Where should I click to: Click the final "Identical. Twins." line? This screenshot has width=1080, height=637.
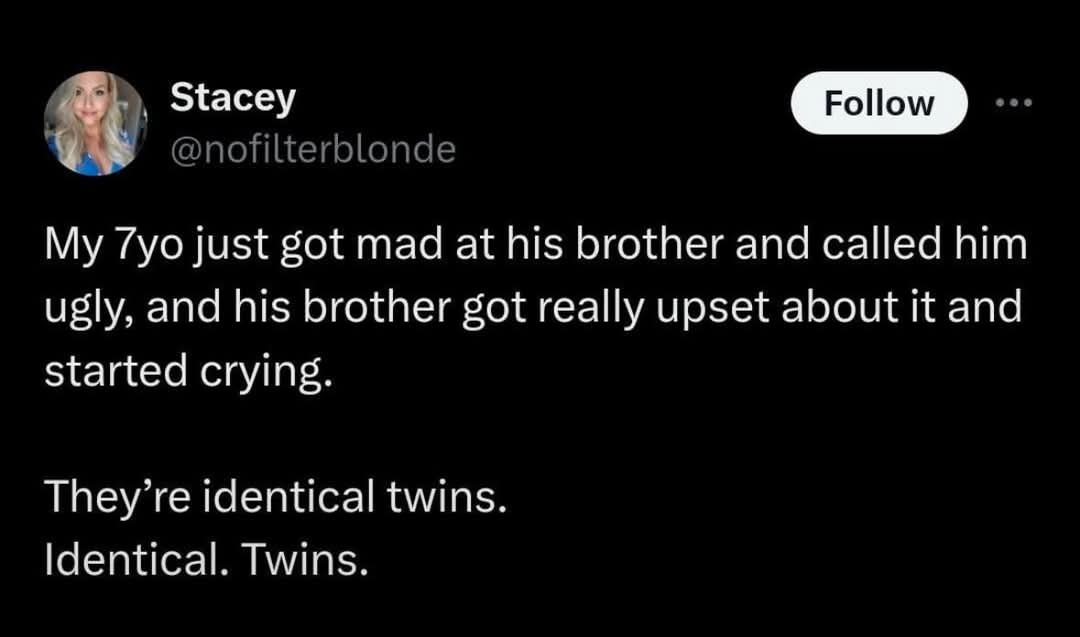click(x=206, y=559)
